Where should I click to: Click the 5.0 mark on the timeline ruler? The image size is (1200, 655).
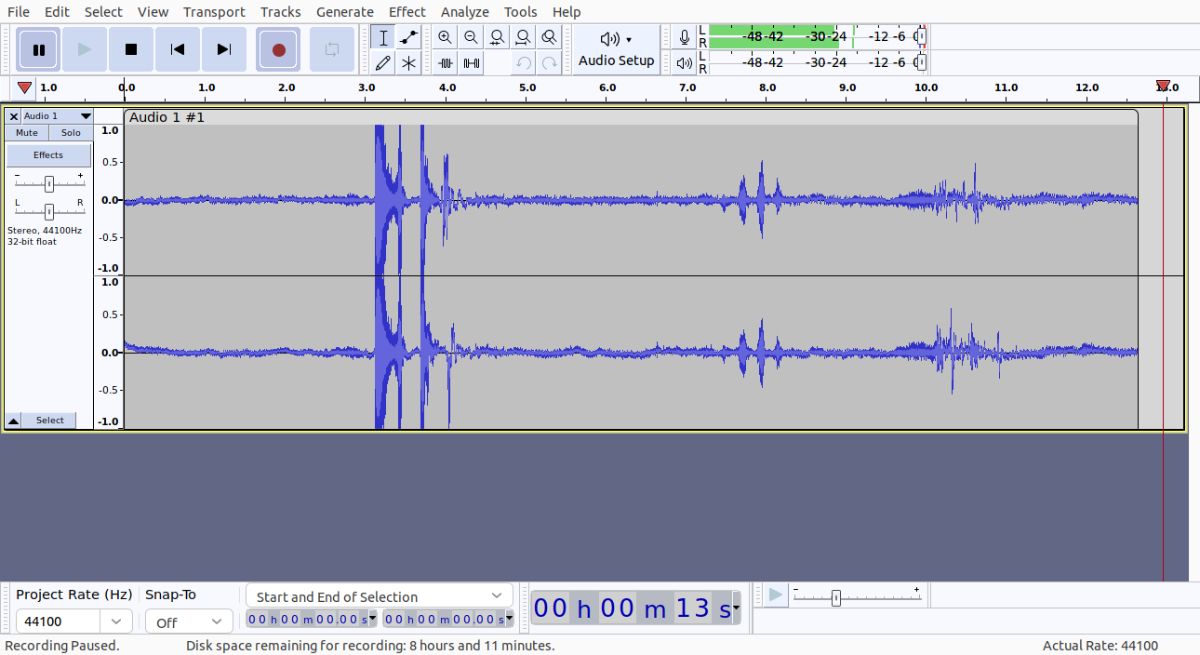click(x=527, y=88)
